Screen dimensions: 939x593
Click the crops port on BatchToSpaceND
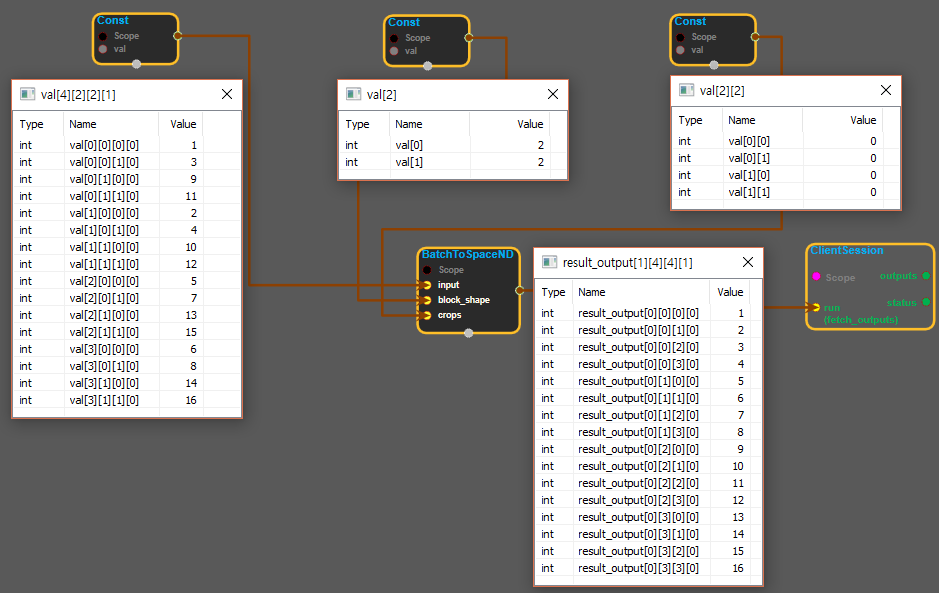(428, 315)
